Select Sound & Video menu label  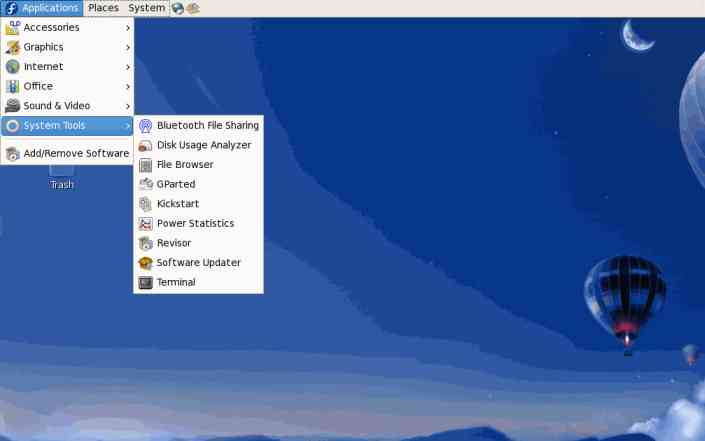[57, 106]
